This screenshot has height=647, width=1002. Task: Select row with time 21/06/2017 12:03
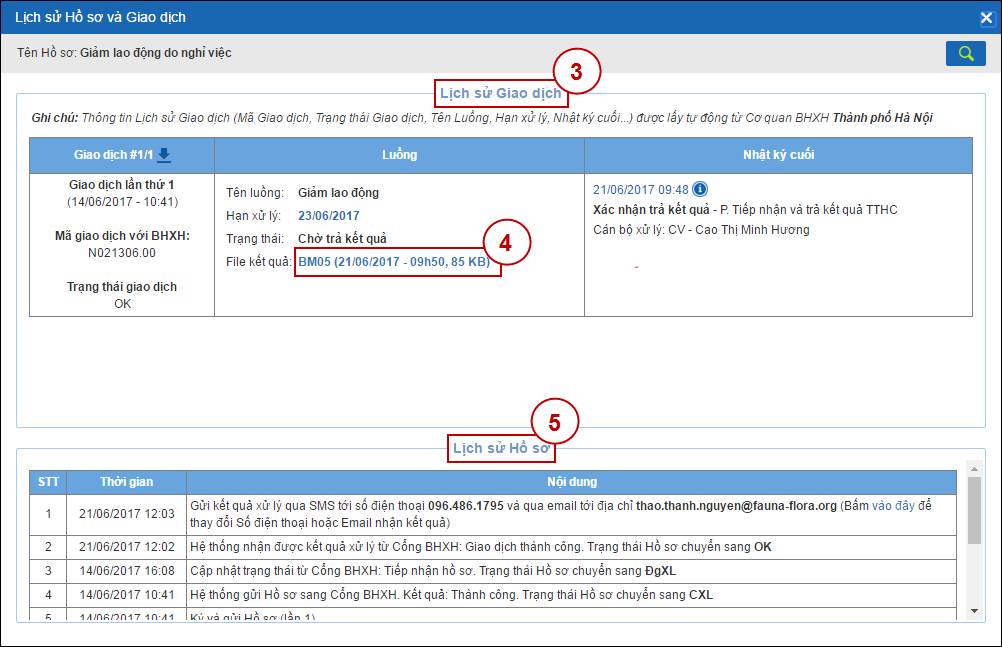[x=493, y=515]
